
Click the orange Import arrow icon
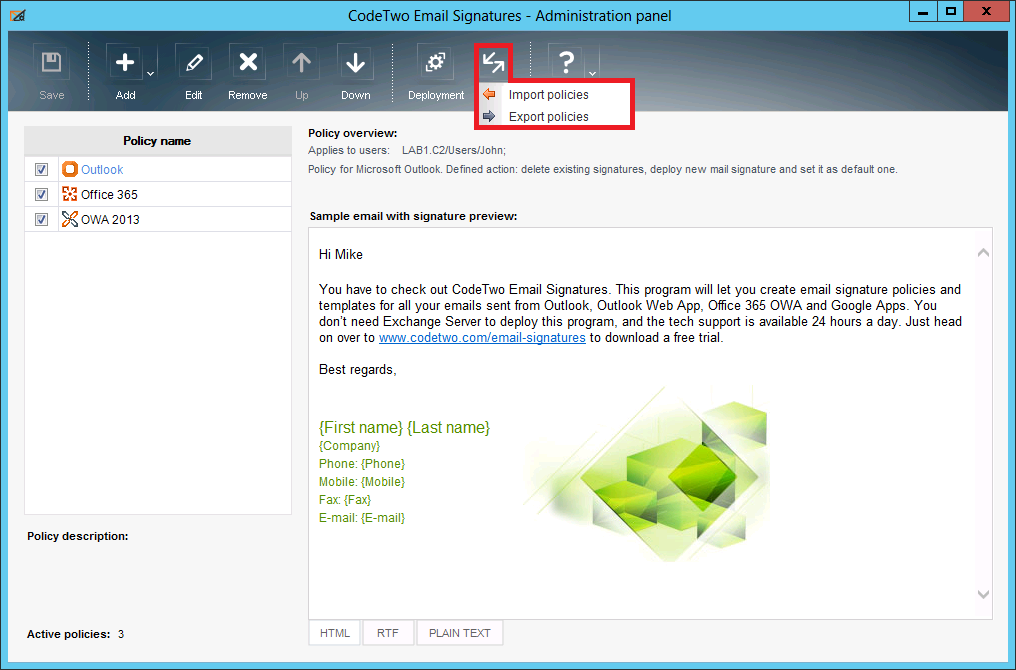point(489,95)
